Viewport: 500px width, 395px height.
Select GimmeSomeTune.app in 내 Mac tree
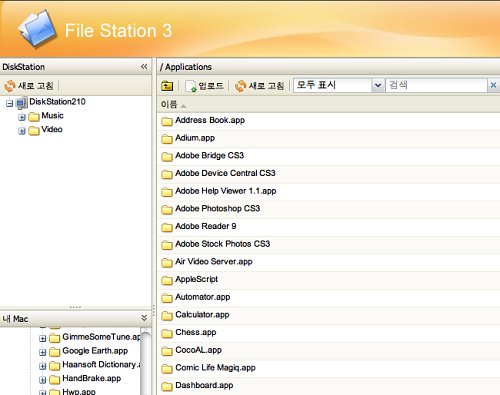coord(101,337)
